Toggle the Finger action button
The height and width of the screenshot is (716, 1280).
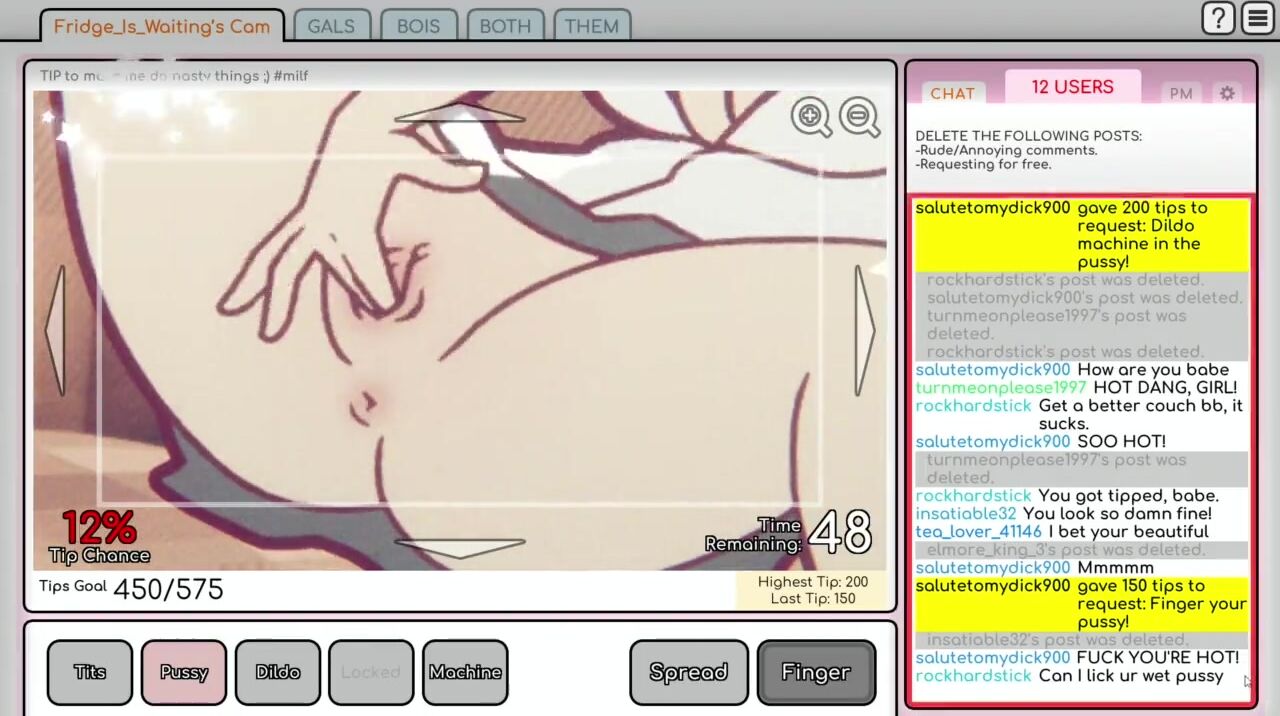816,672
